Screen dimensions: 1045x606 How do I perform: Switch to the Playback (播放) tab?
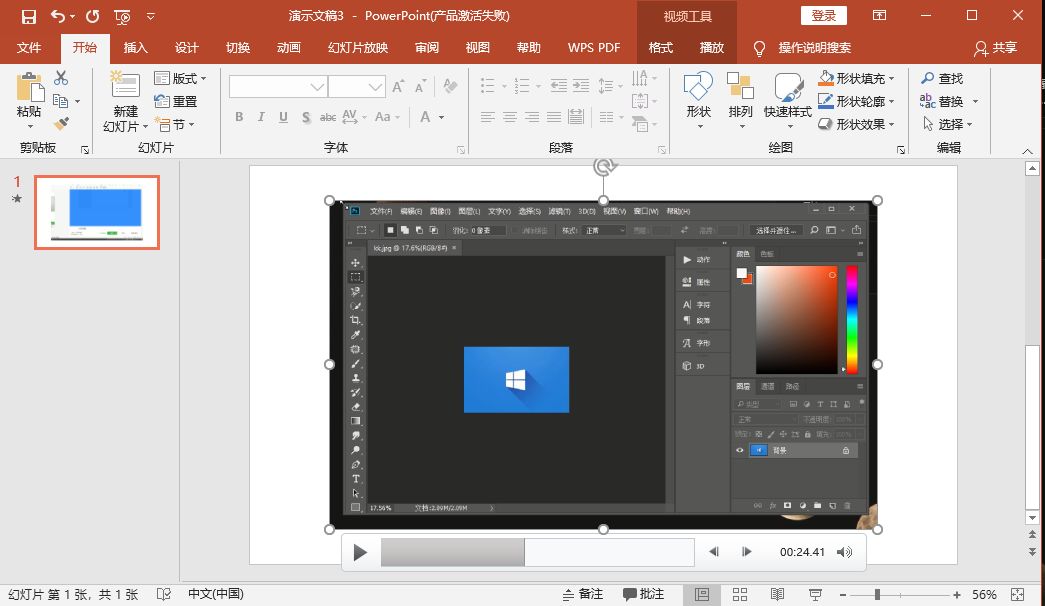711,48
